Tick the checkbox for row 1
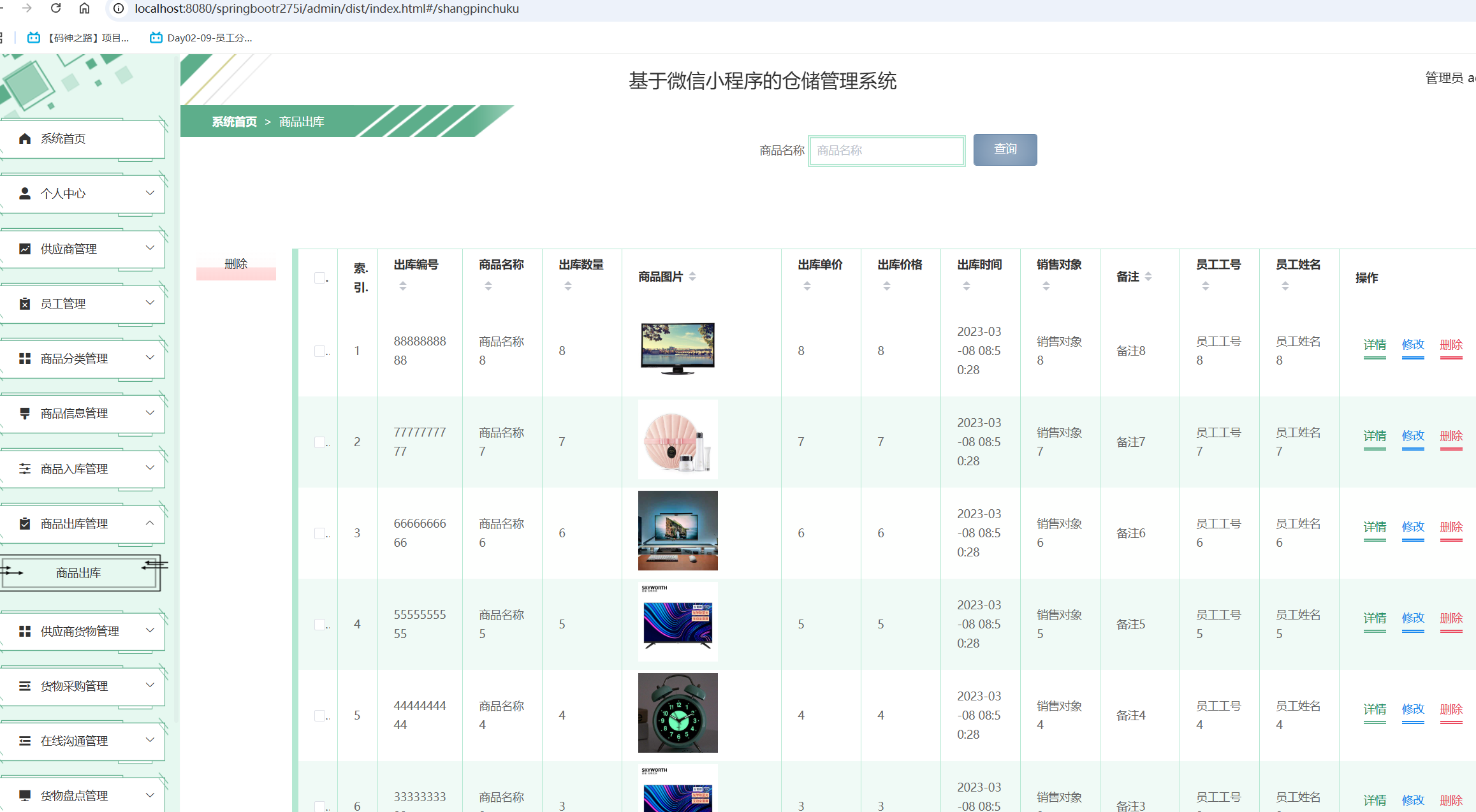Viewport: 1476px width, 812px height. 319,350
